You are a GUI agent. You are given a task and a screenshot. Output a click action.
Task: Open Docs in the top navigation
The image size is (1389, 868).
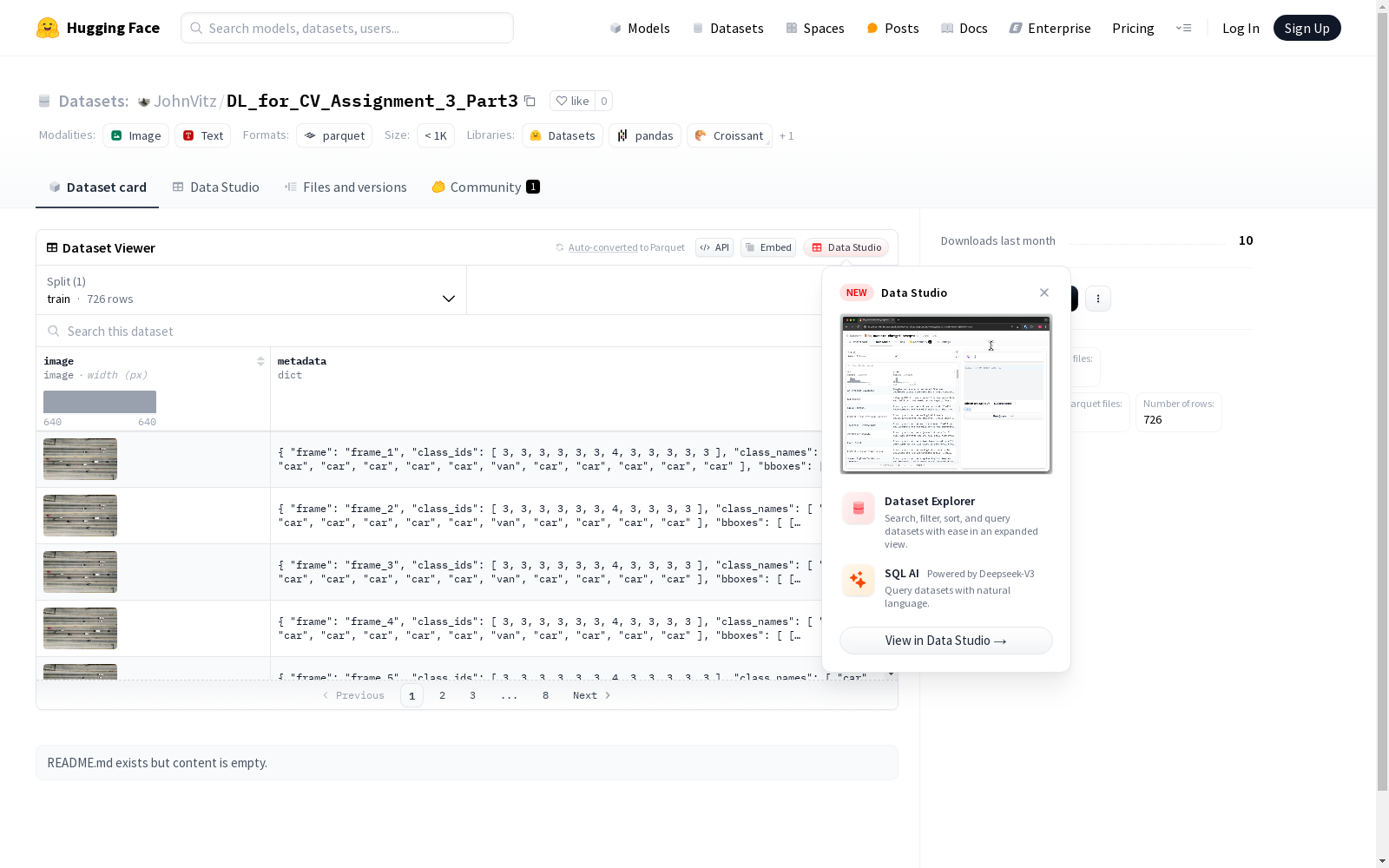pyautogui.click(x=964, y=28)
